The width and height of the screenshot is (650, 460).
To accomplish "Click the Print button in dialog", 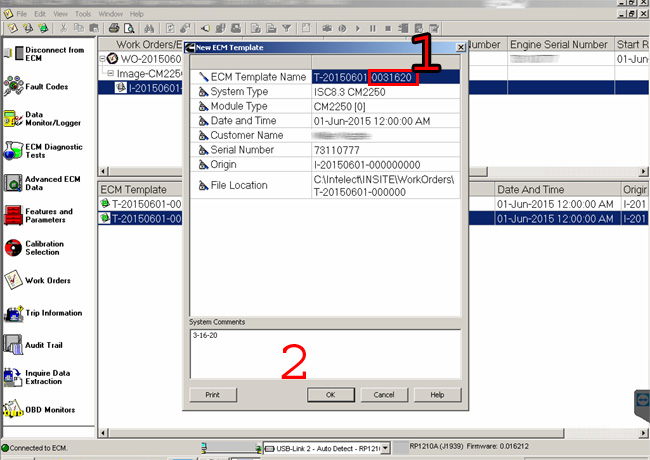I will click(213, 395).
